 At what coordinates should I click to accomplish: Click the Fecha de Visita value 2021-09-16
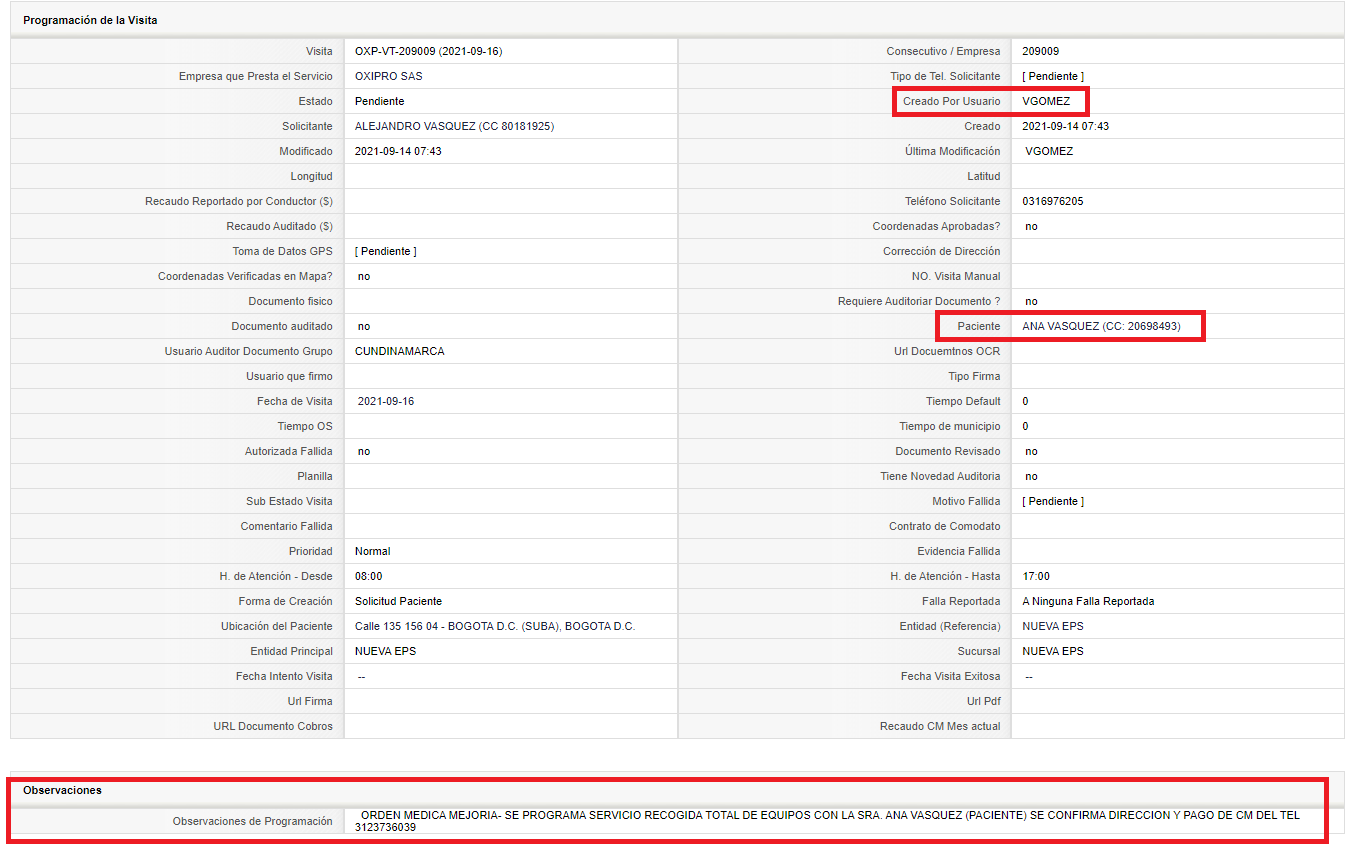click(386, 401)
